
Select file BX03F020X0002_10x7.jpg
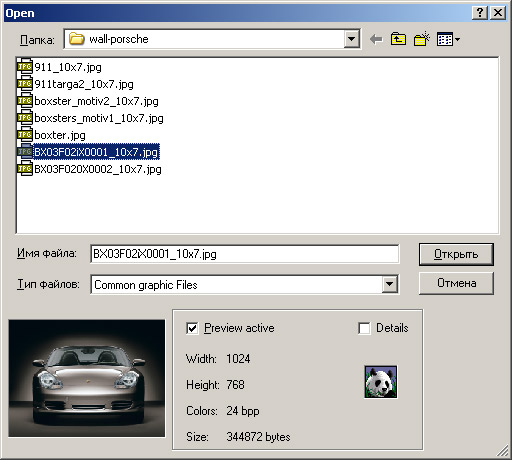tap(98, 169)
